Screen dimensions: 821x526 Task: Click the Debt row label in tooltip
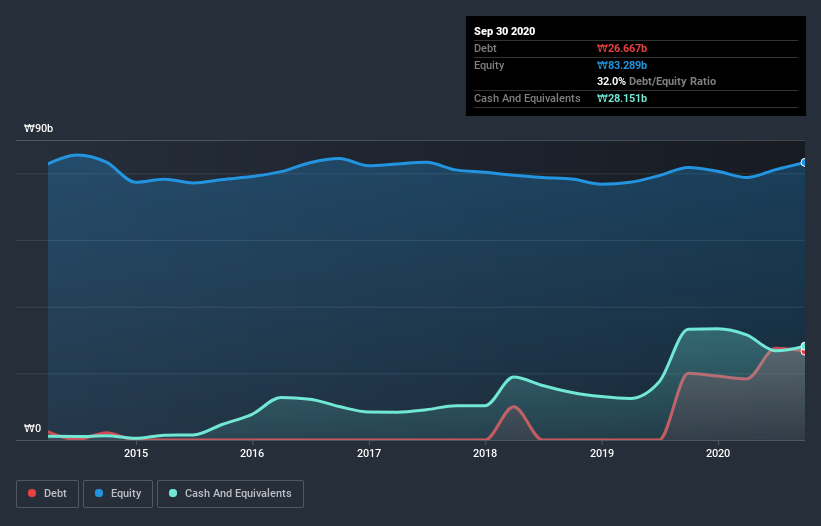pos(485,49)
